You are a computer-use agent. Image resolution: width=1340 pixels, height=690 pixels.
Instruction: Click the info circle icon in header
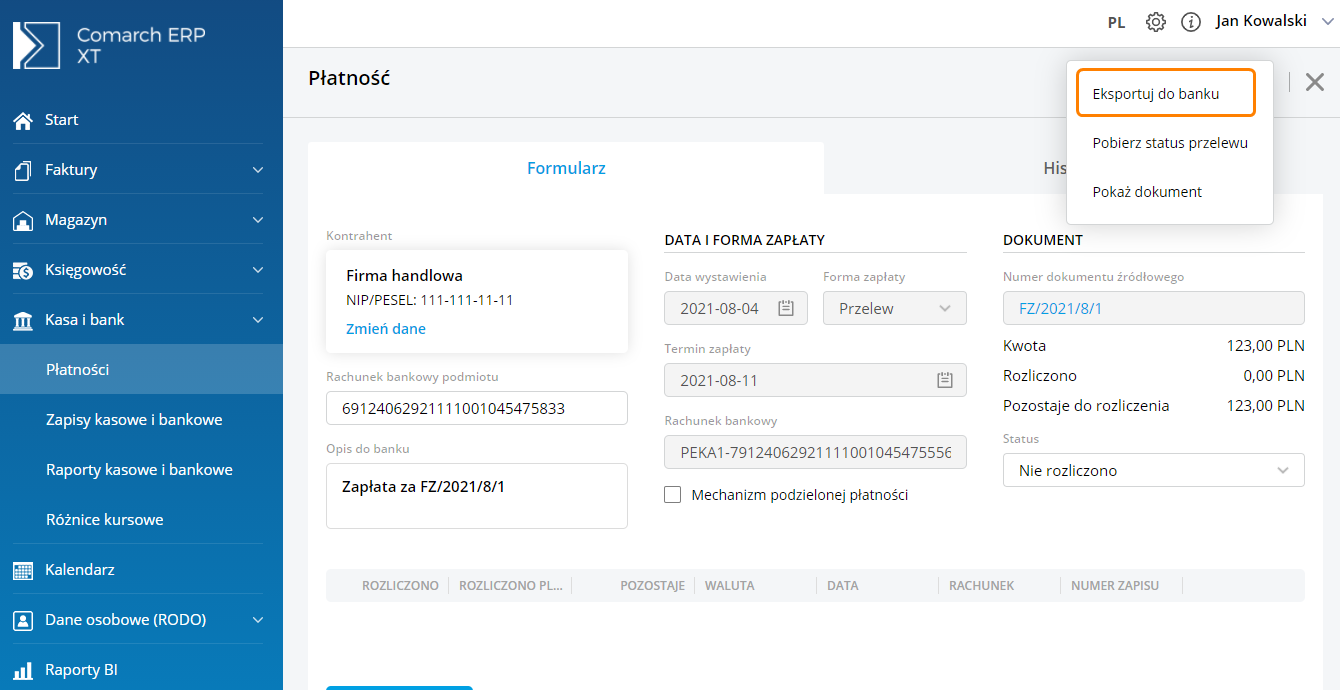pos(1190,22)
